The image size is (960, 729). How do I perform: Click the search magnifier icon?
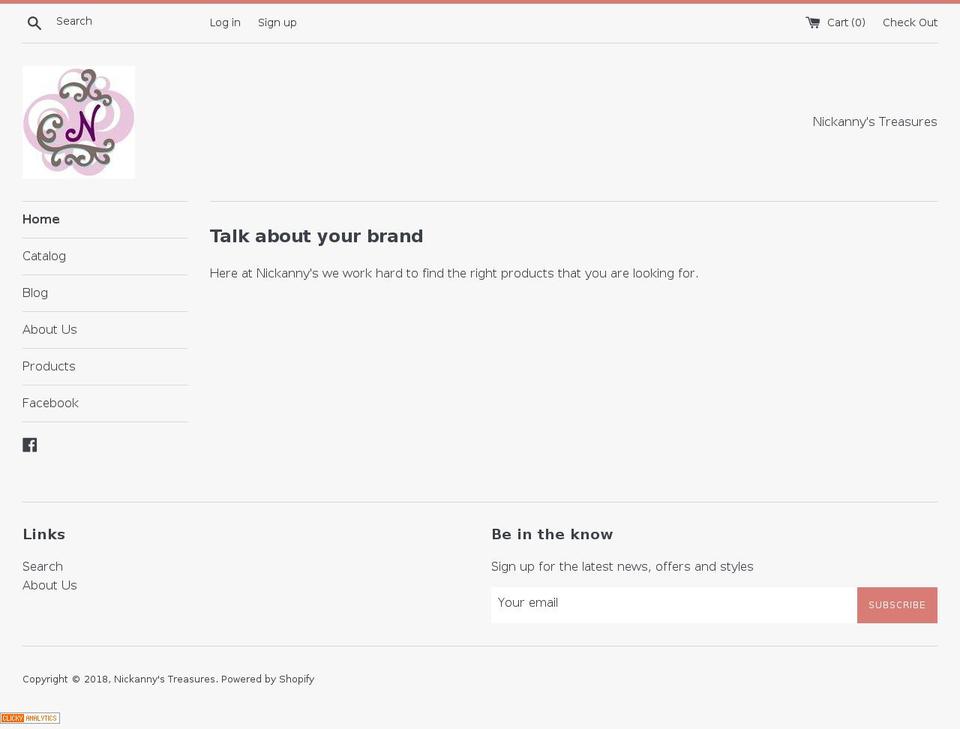[x=34, y=23]
